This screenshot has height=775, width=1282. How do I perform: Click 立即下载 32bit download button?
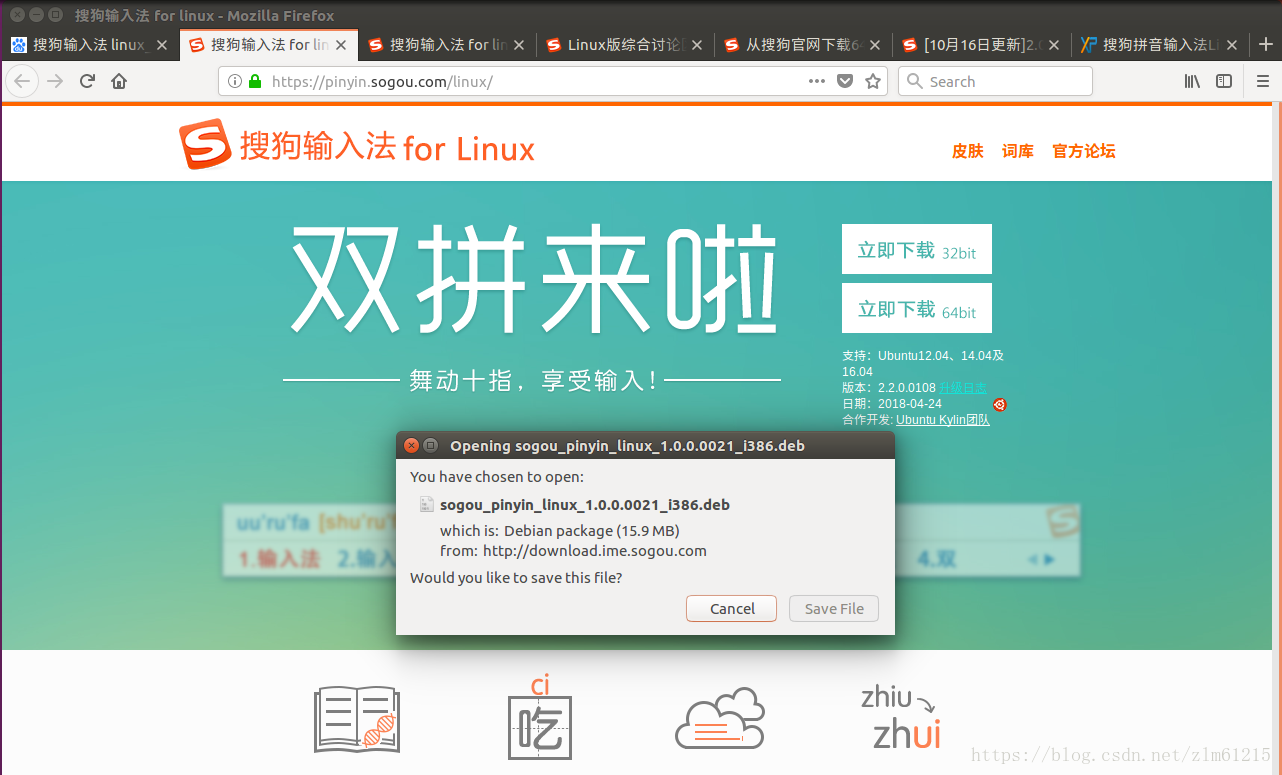pos(917,249)
